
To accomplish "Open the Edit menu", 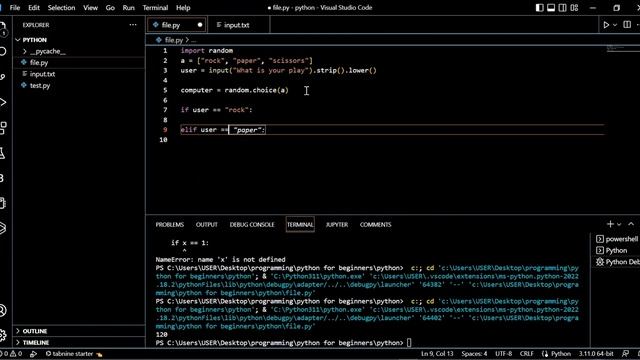I will [x=34, y=8].
